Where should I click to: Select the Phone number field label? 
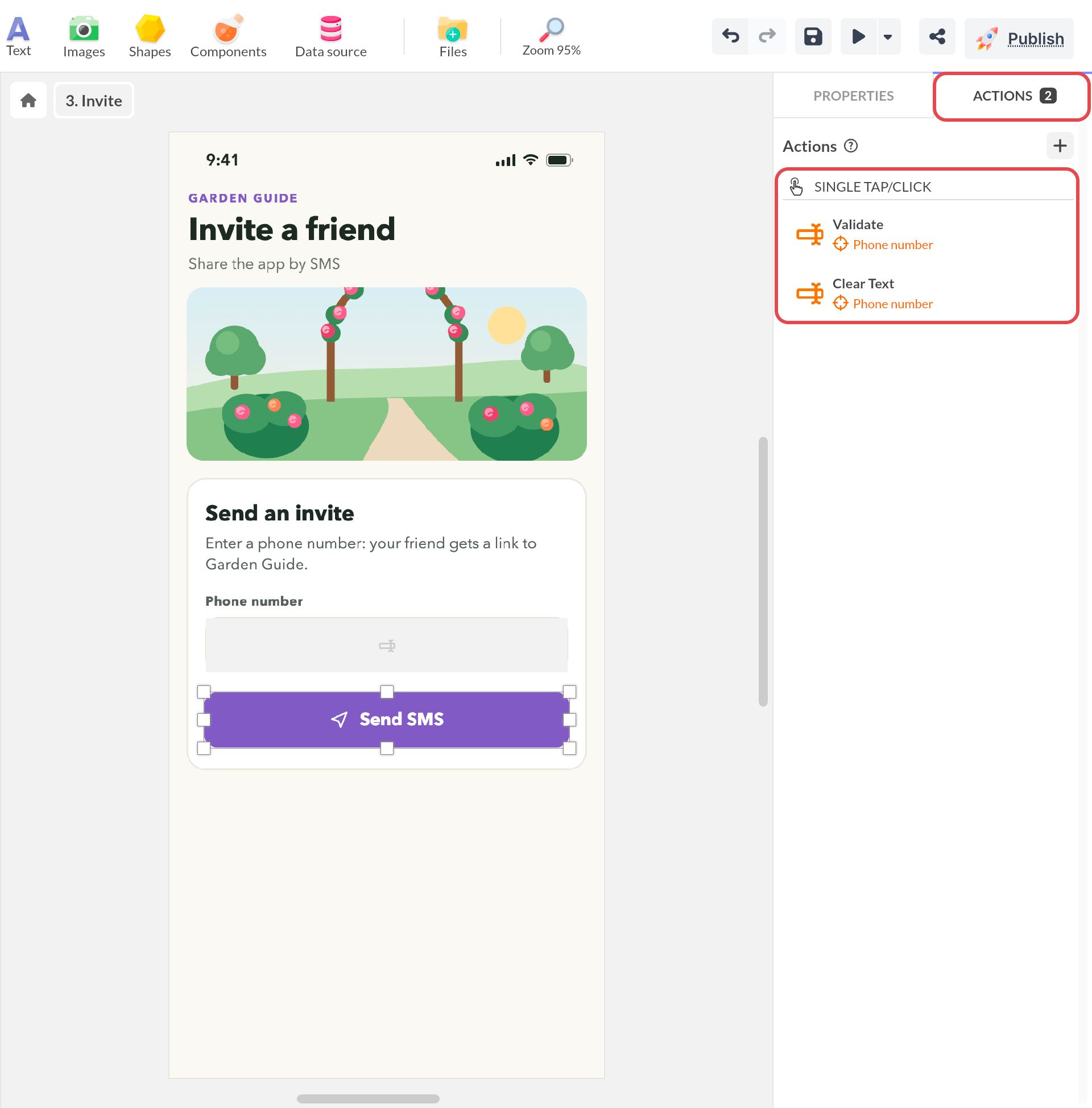tap(254, 601)
